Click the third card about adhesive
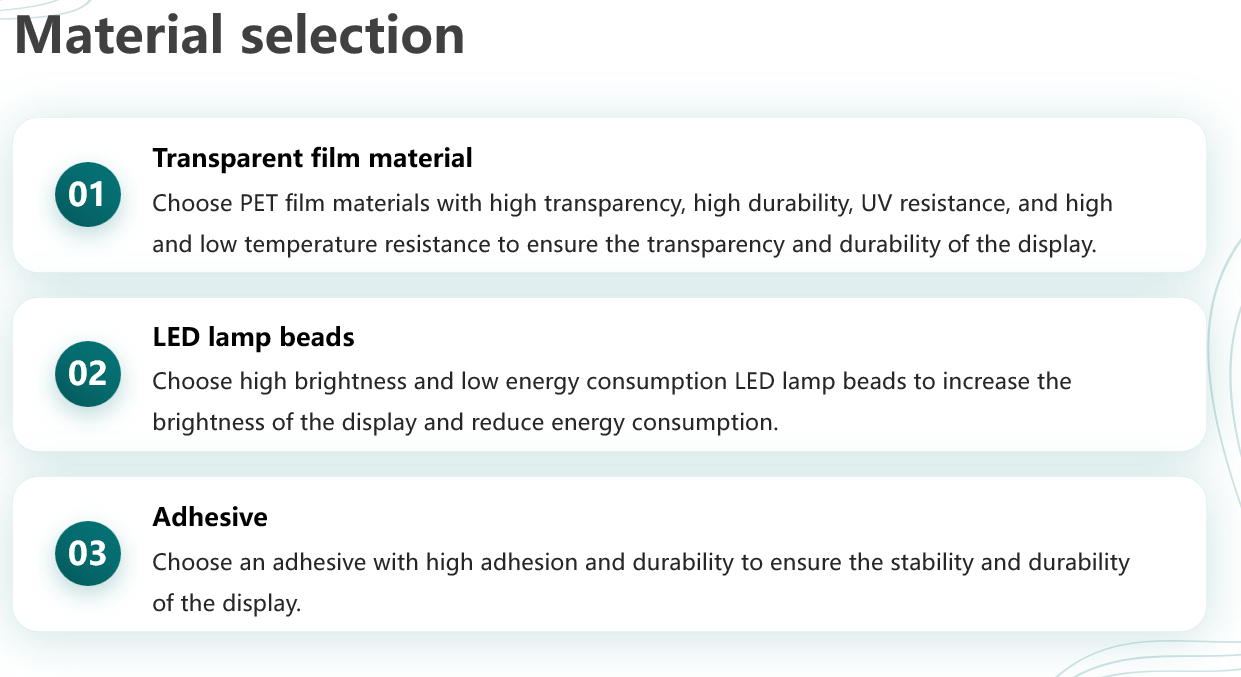1241x677 pixels. pos(609,554)
